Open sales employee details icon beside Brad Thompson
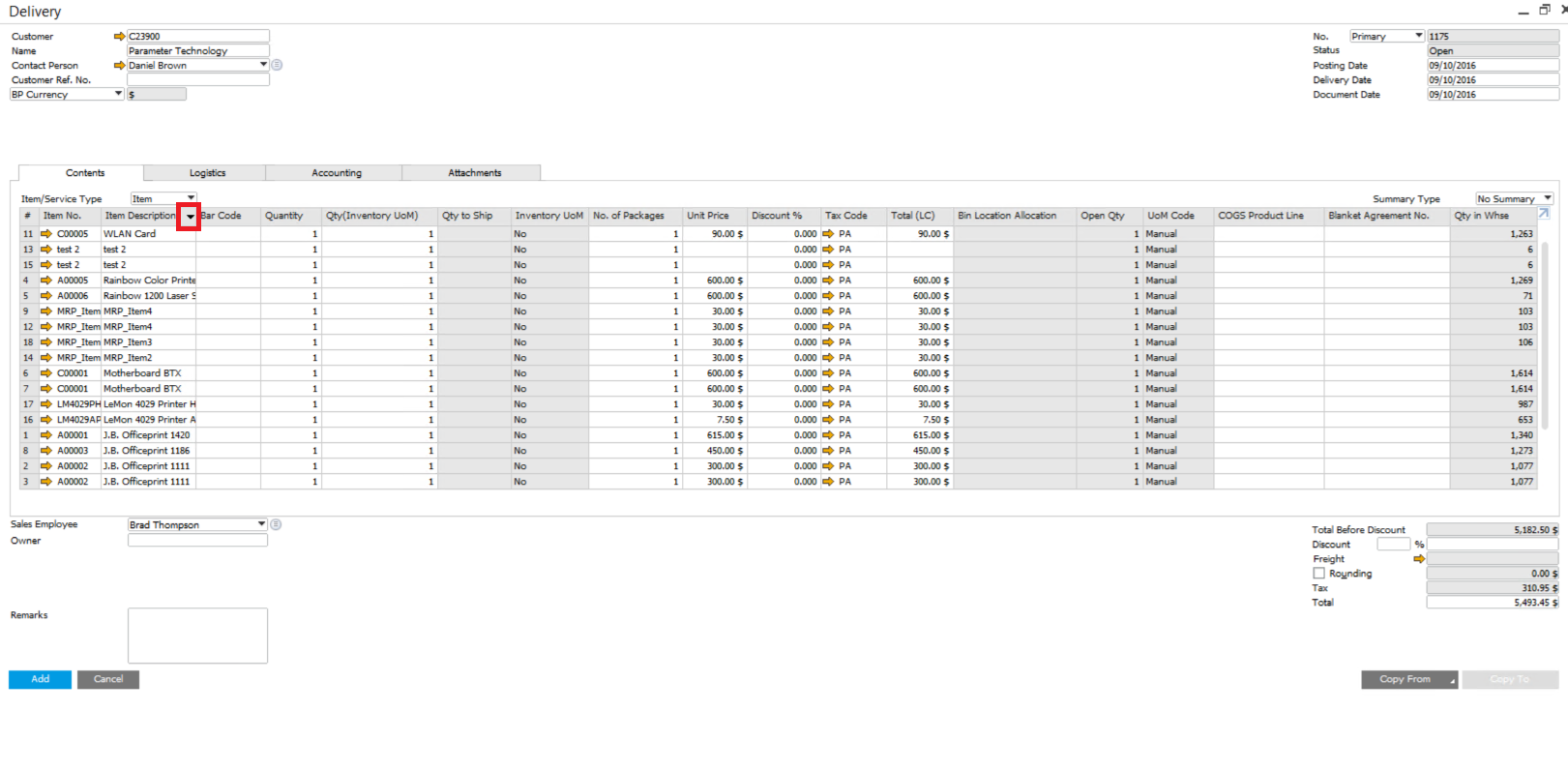The width and height of the screenshot is (1568, 770). click(x=276, y=524)
